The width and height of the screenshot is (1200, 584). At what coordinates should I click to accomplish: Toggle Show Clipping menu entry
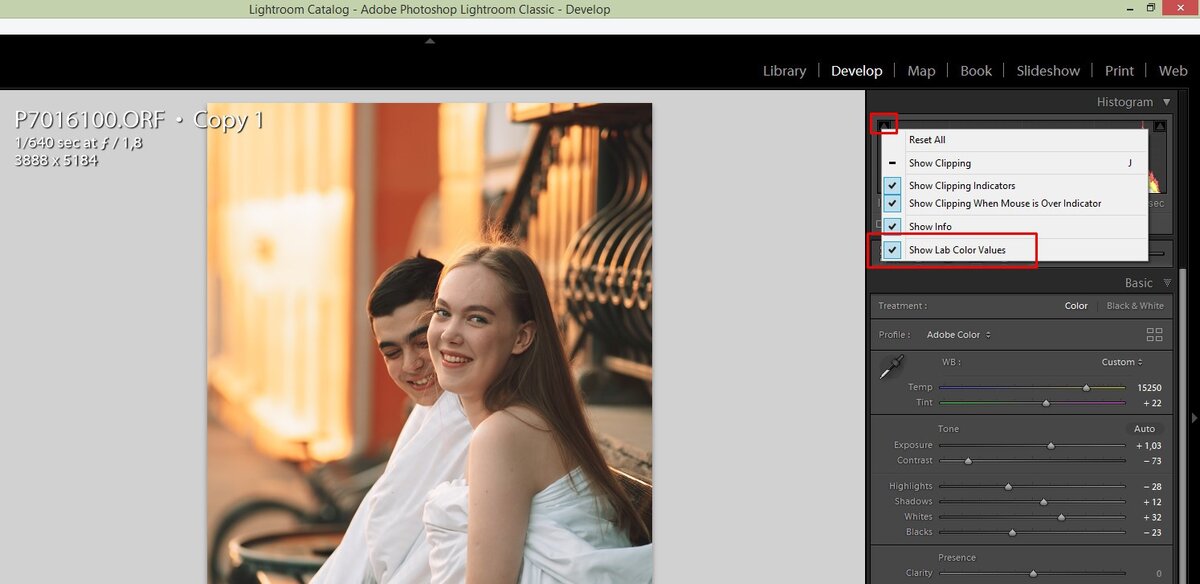[1015, 163]
